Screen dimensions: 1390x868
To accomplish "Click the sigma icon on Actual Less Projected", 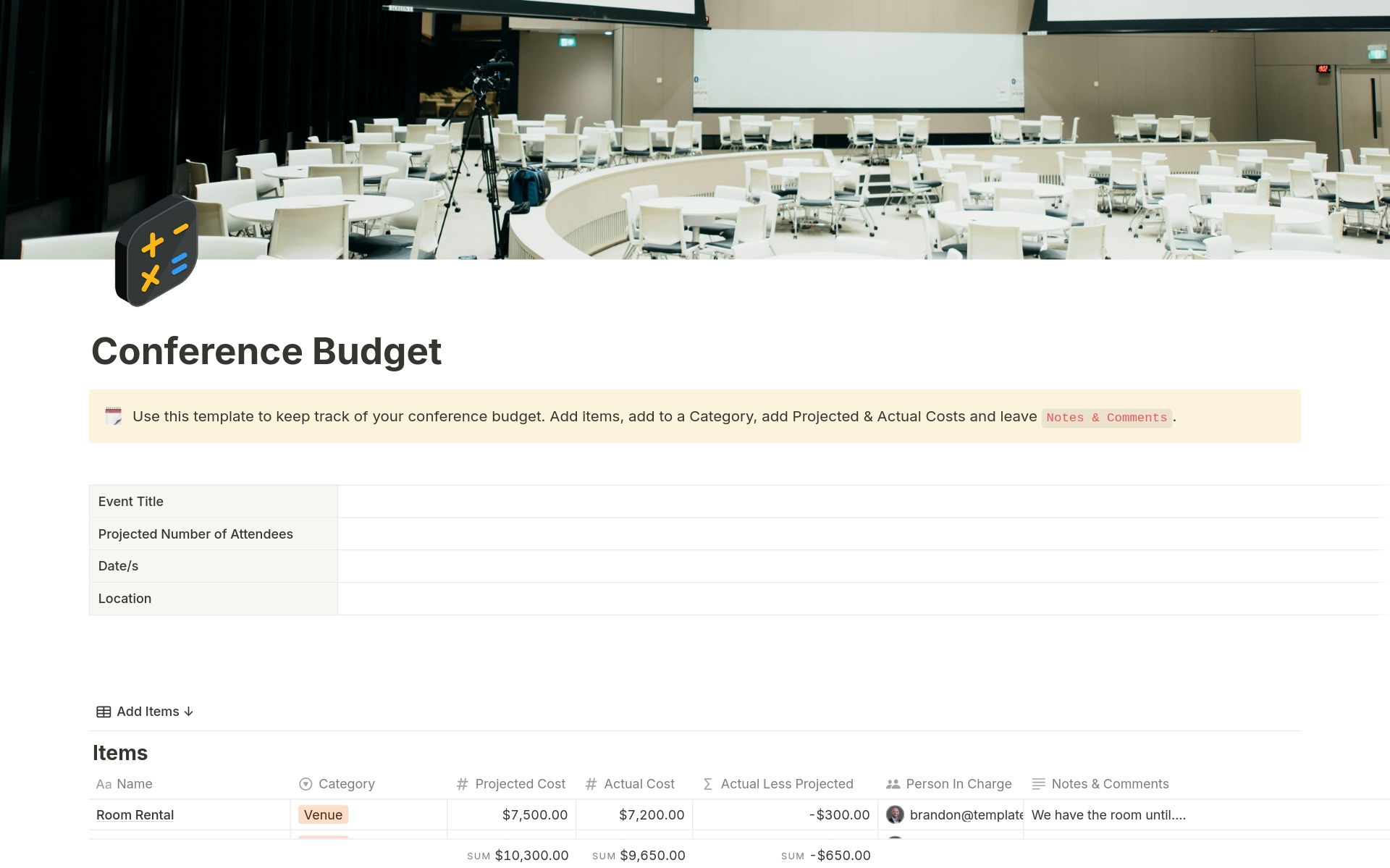I will (x=707, y=784).
